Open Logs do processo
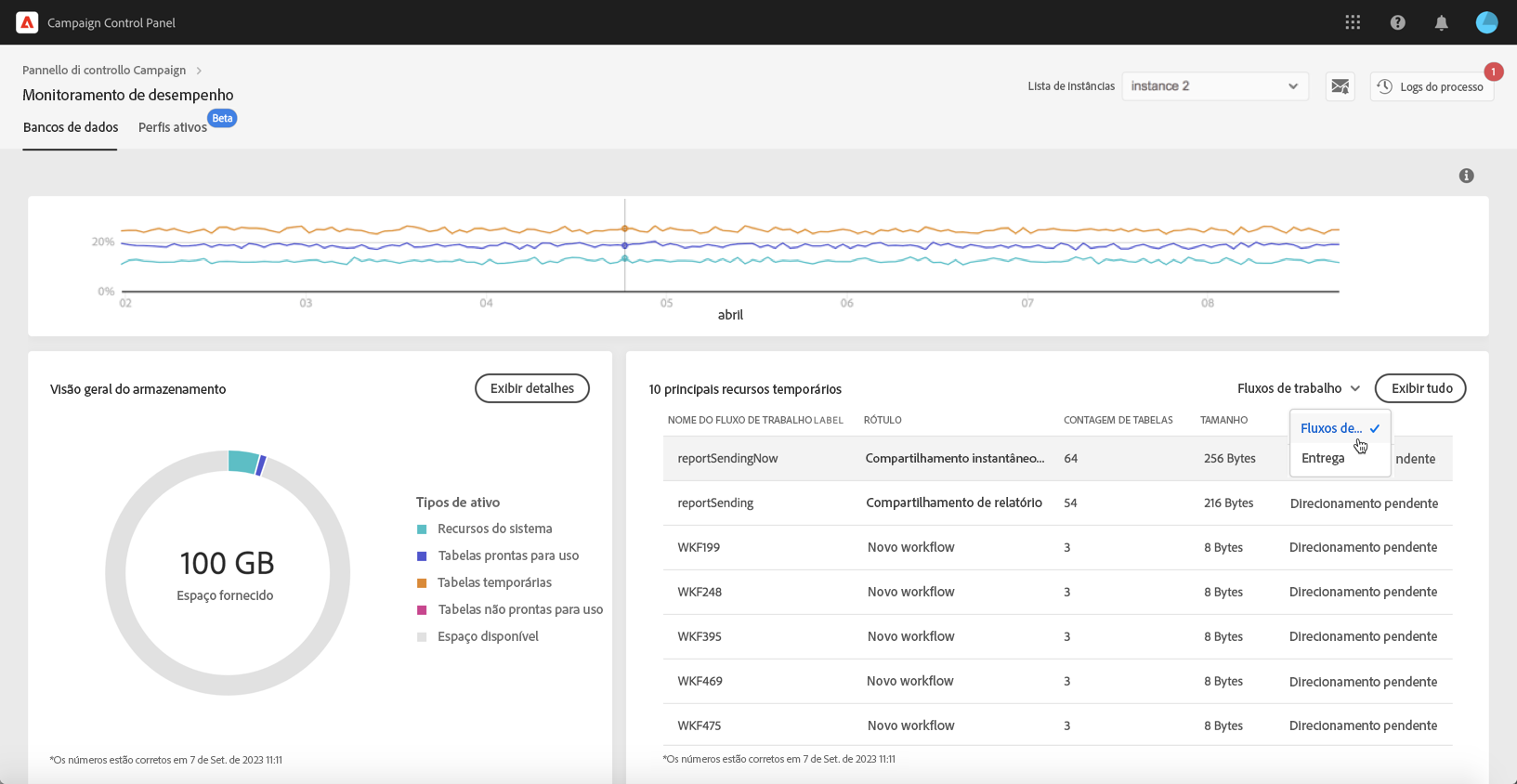 click(1432, 86)
